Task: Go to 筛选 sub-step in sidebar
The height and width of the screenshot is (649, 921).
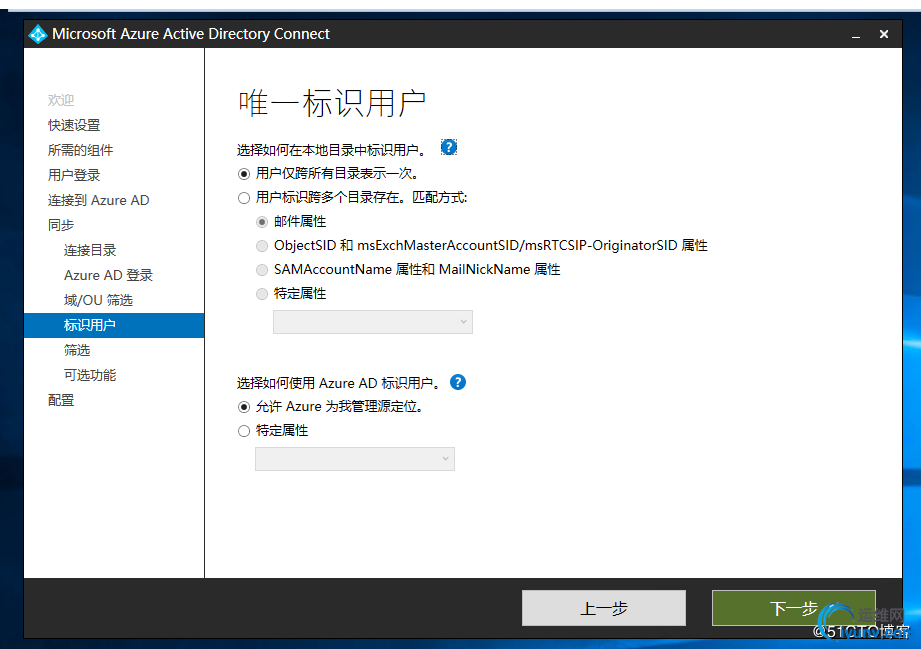Action: point(77,351)
